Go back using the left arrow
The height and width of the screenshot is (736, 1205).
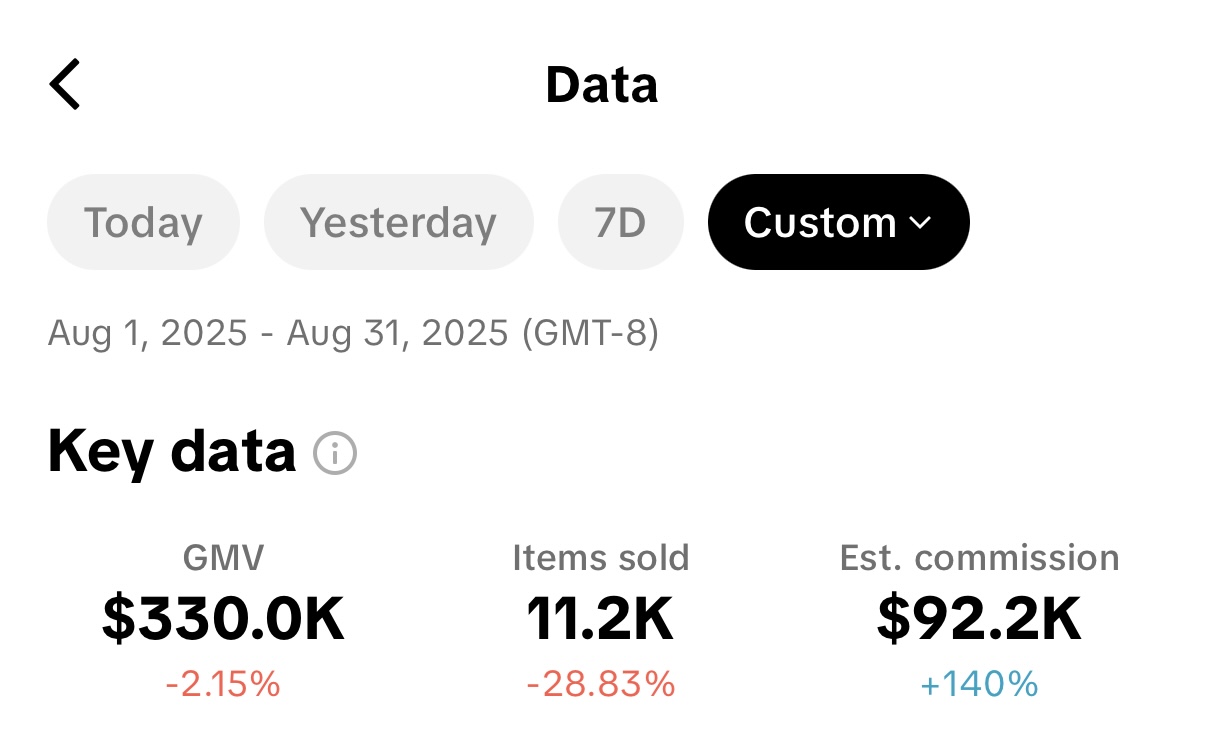pos(65,84)
